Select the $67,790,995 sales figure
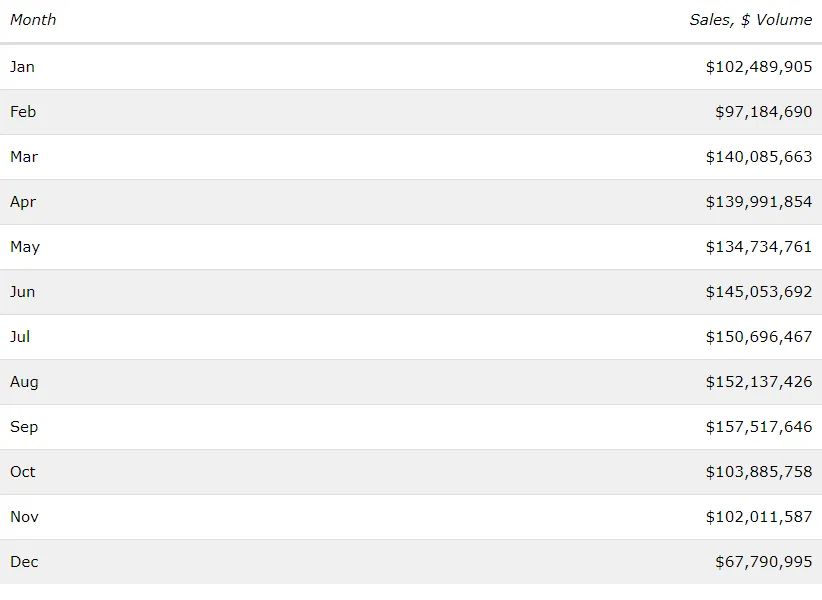Viewport: 822px width, 600px height. click(x=763, y=562)
